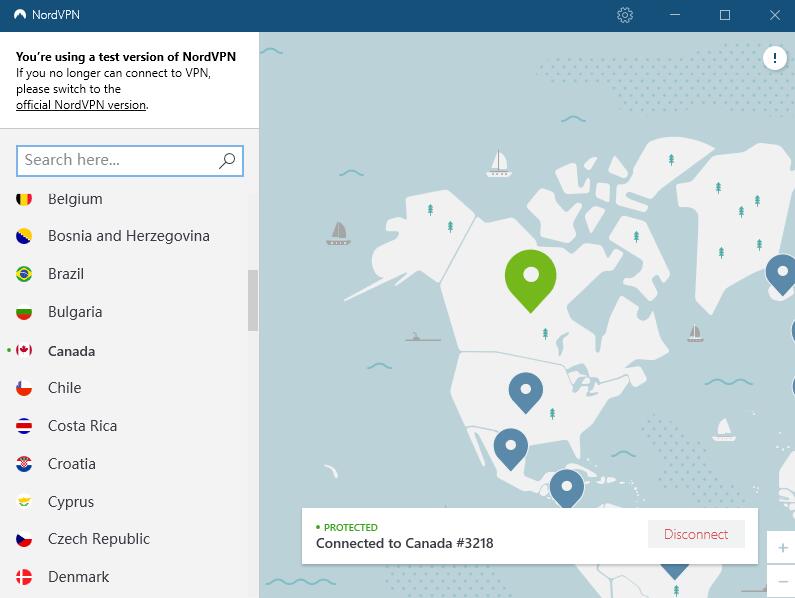Viewport: 795px width, 598px height.
Task: Focus the Search here input field
Action: pyautogui.click(x=130, y=161)
